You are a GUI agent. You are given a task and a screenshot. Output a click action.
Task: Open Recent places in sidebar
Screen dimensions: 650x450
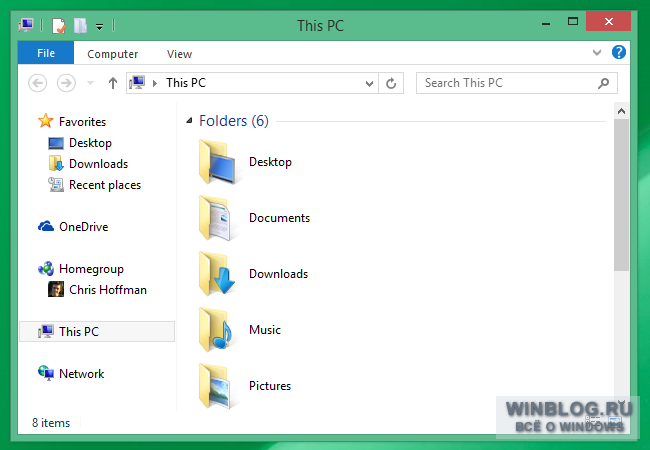[105, 185]
